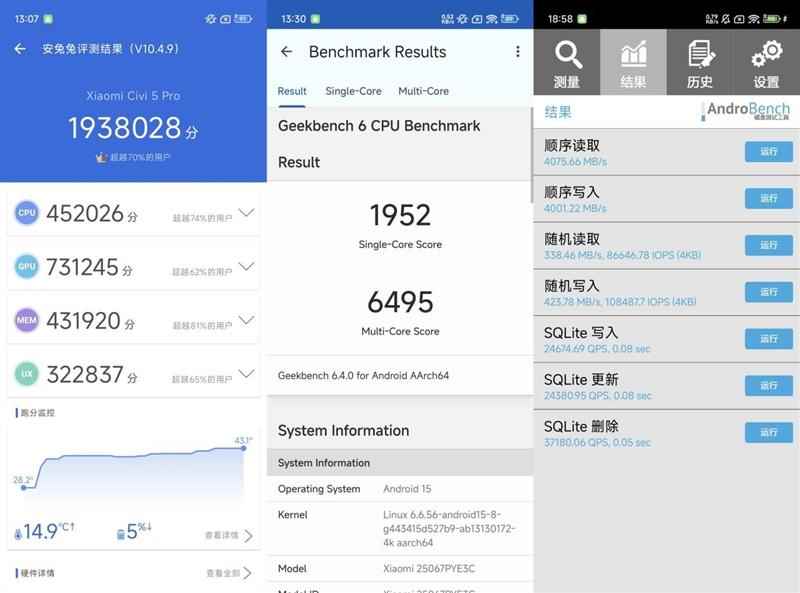Open AndroBench 测量 magnifier tab icon
800x593 pixels.
click(566, 58)
